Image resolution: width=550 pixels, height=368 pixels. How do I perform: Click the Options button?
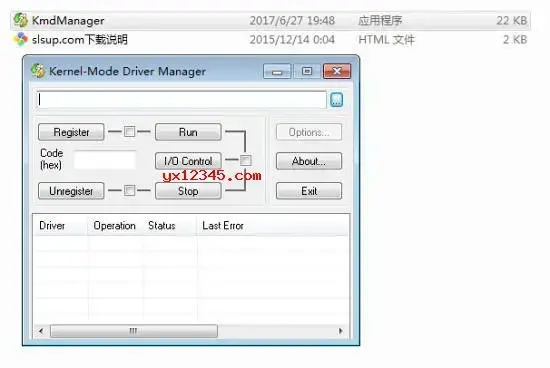coord(309,132)
